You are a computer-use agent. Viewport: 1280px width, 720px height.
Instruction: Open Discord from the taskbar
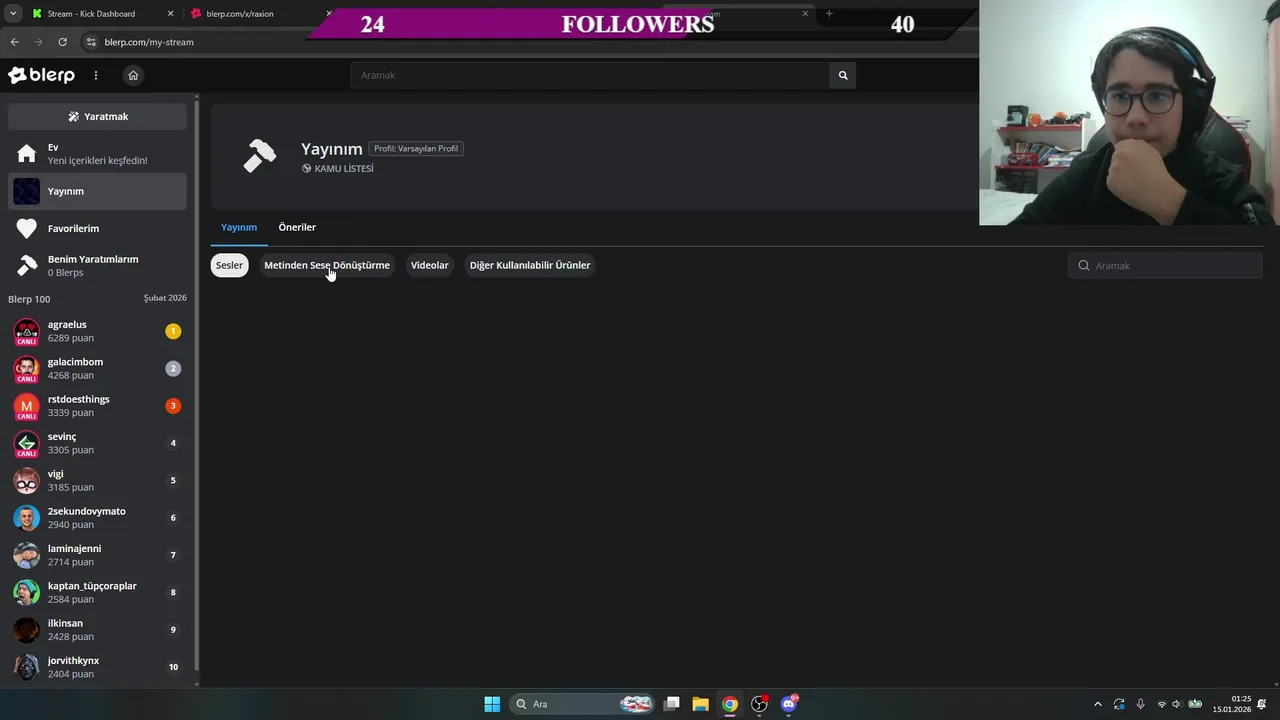[x=789, y=704]
